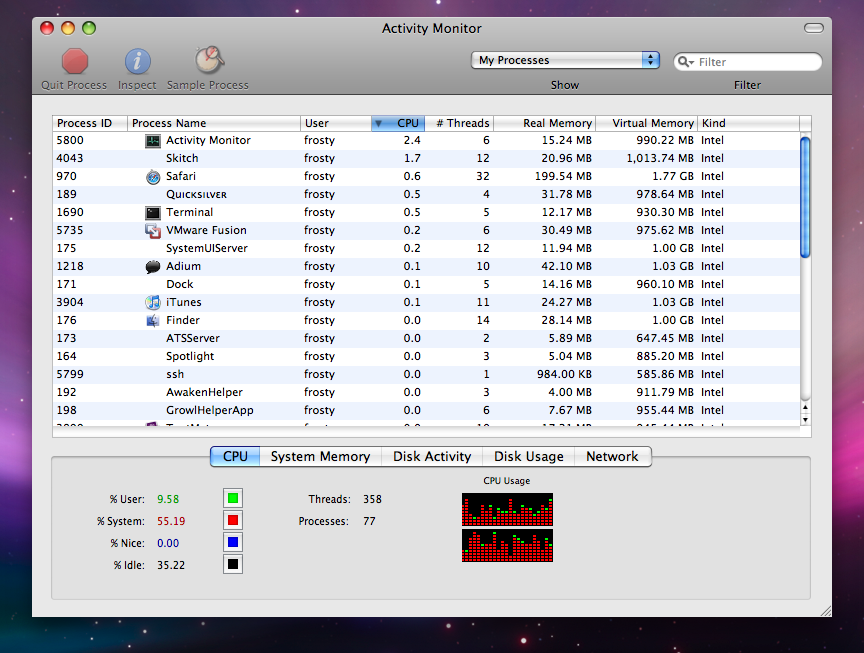This screenshot has width=864, height=653.
Task: Switch to the System Memory tab
Action: (x=320, y=456)
